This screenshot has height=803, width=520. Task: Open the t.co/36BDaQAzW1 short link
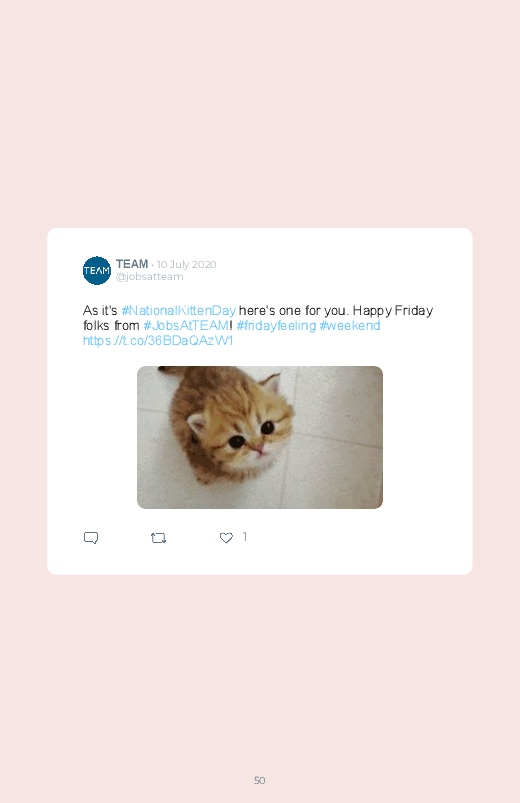point(158,341)
